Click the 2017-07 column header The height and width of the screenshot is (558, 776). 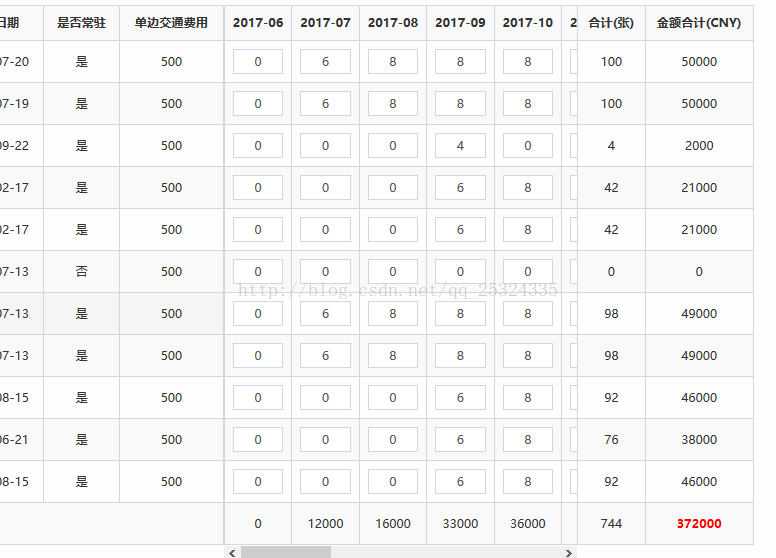coord(325,23)
